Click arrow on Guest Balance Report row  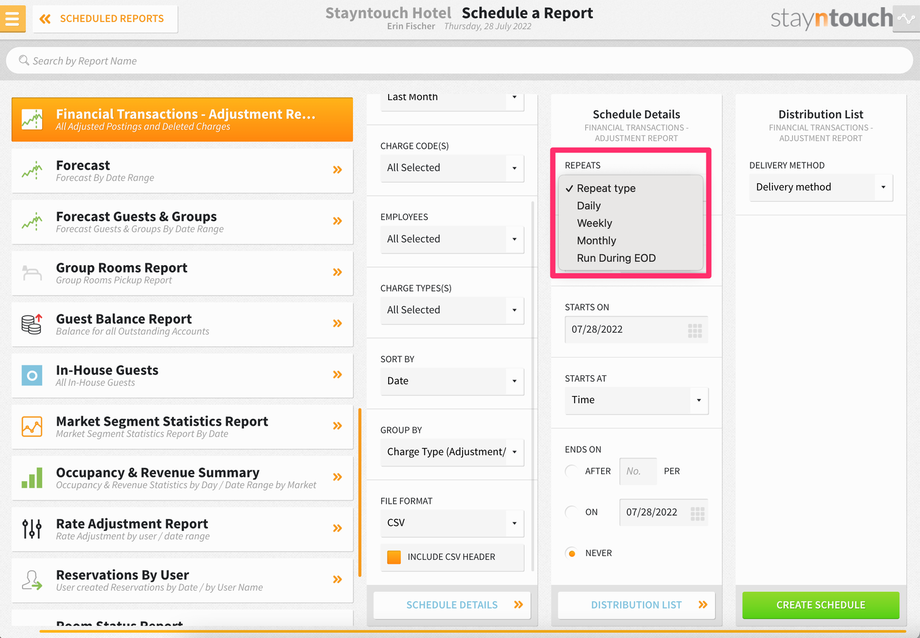point(337,323)
